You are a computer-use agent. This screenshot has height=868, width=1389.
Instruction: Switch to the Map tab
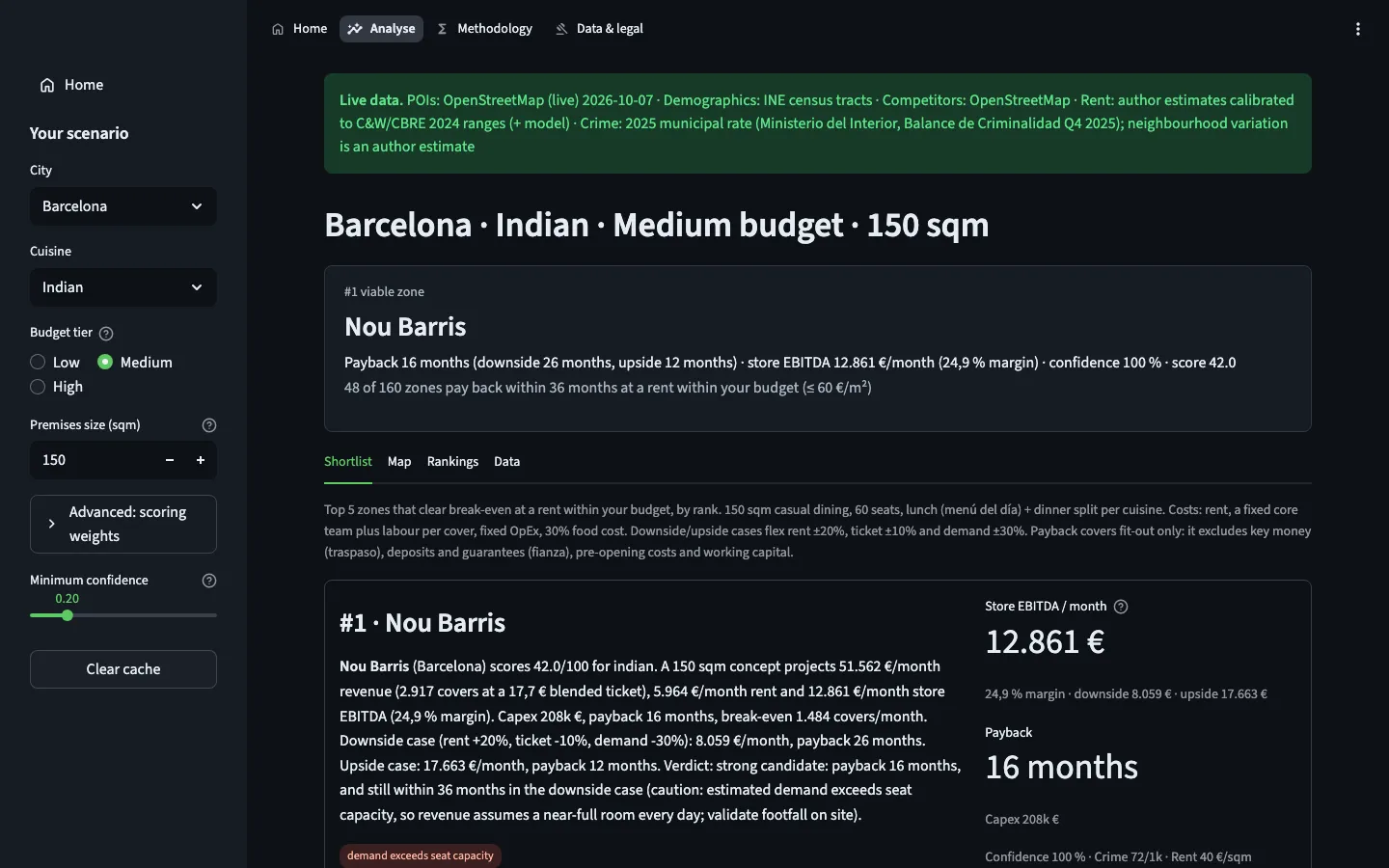click(399, 462)
